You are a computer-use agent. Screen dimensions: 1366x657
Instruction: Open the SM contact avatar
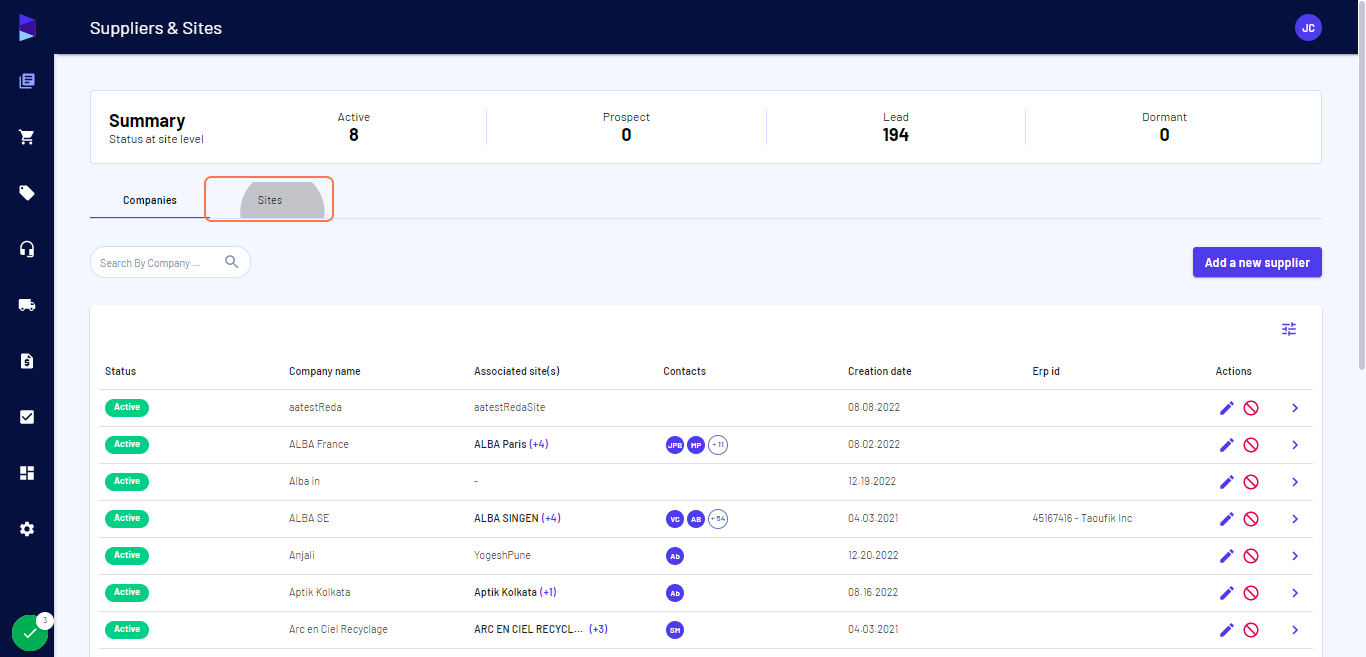tap(675, 630)
